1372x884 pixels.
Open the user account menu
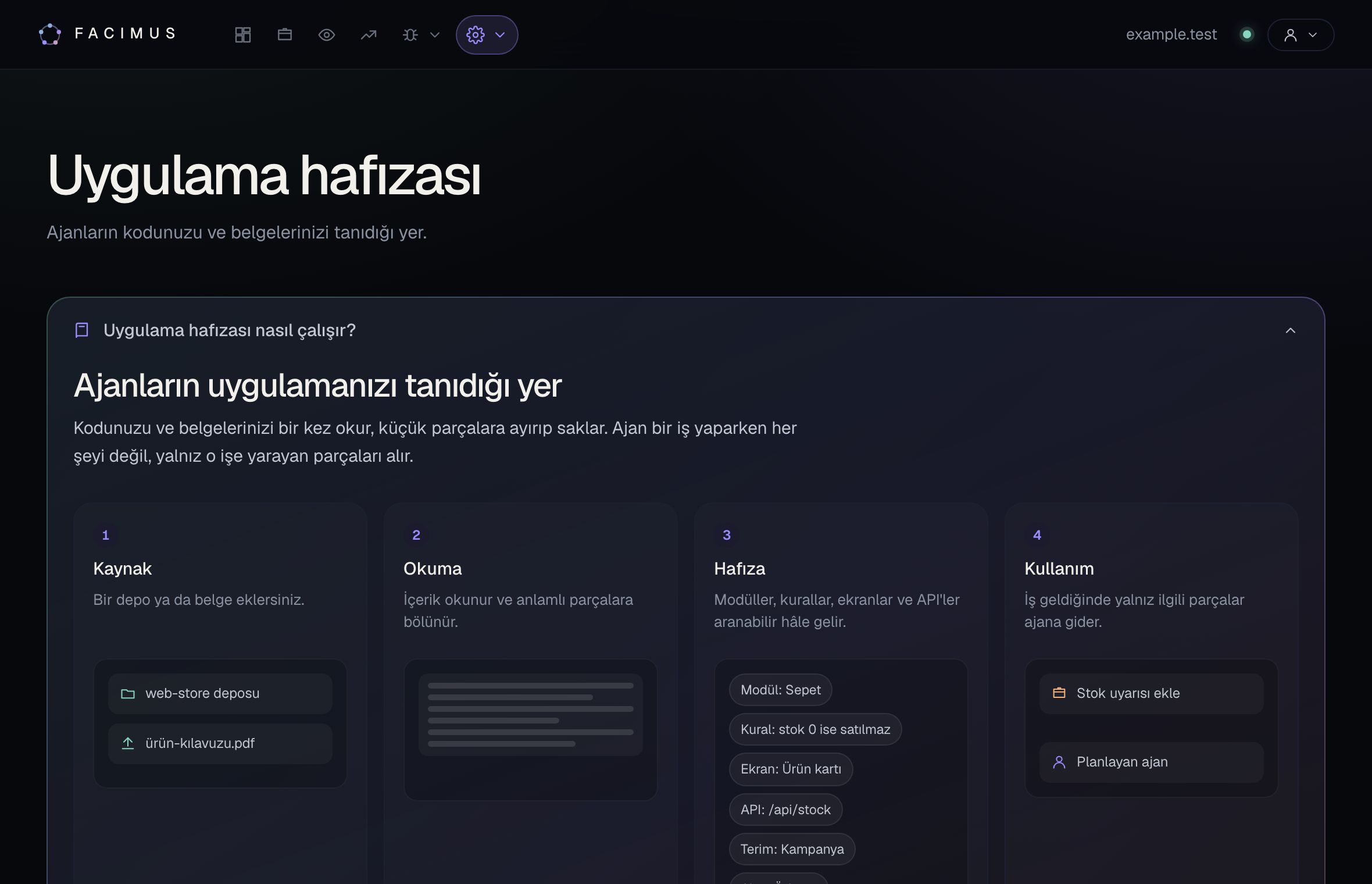(1300, 35)
